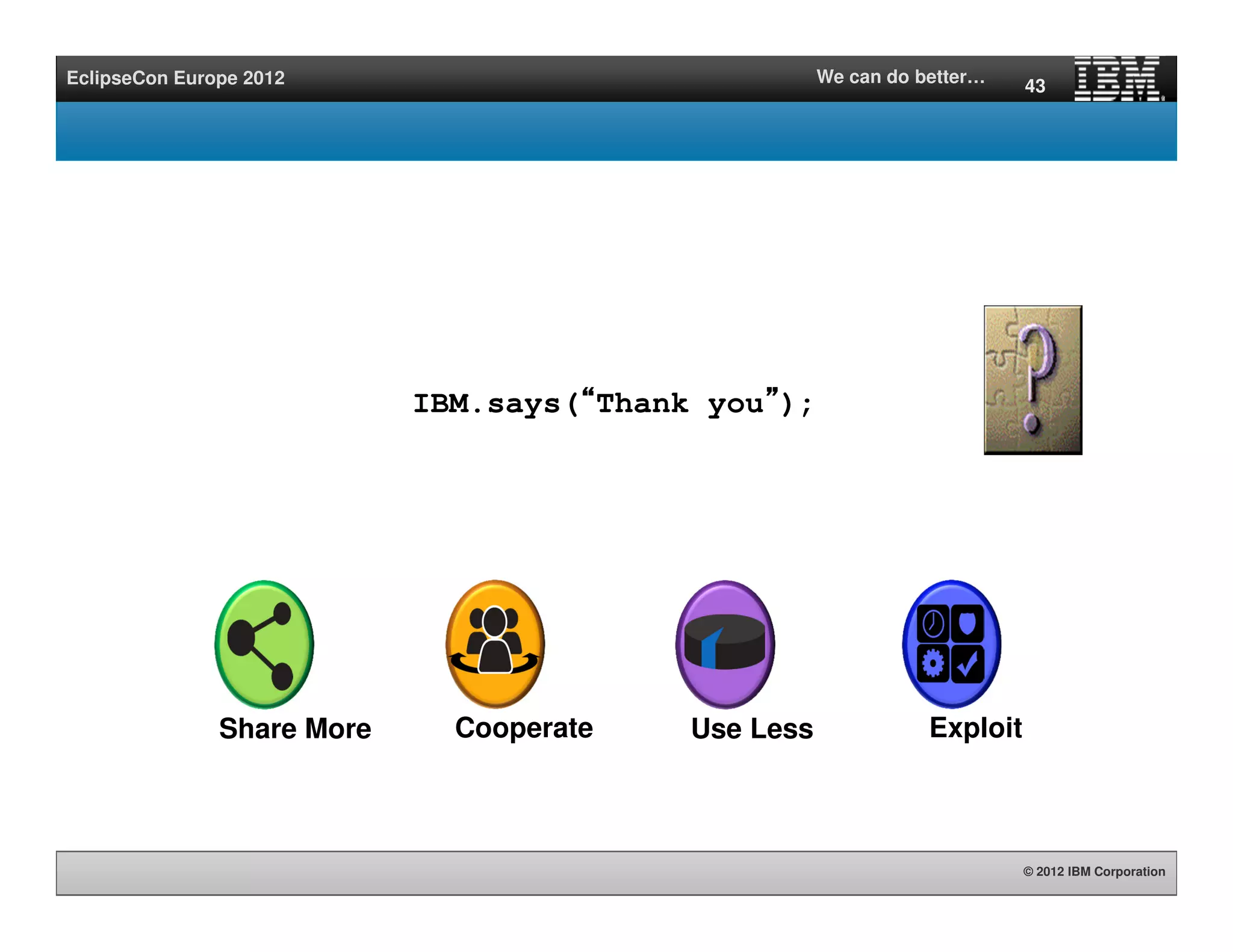Click the "We can do better…" header text
This screenshot has height=952, width=1233.
[901, 77]
